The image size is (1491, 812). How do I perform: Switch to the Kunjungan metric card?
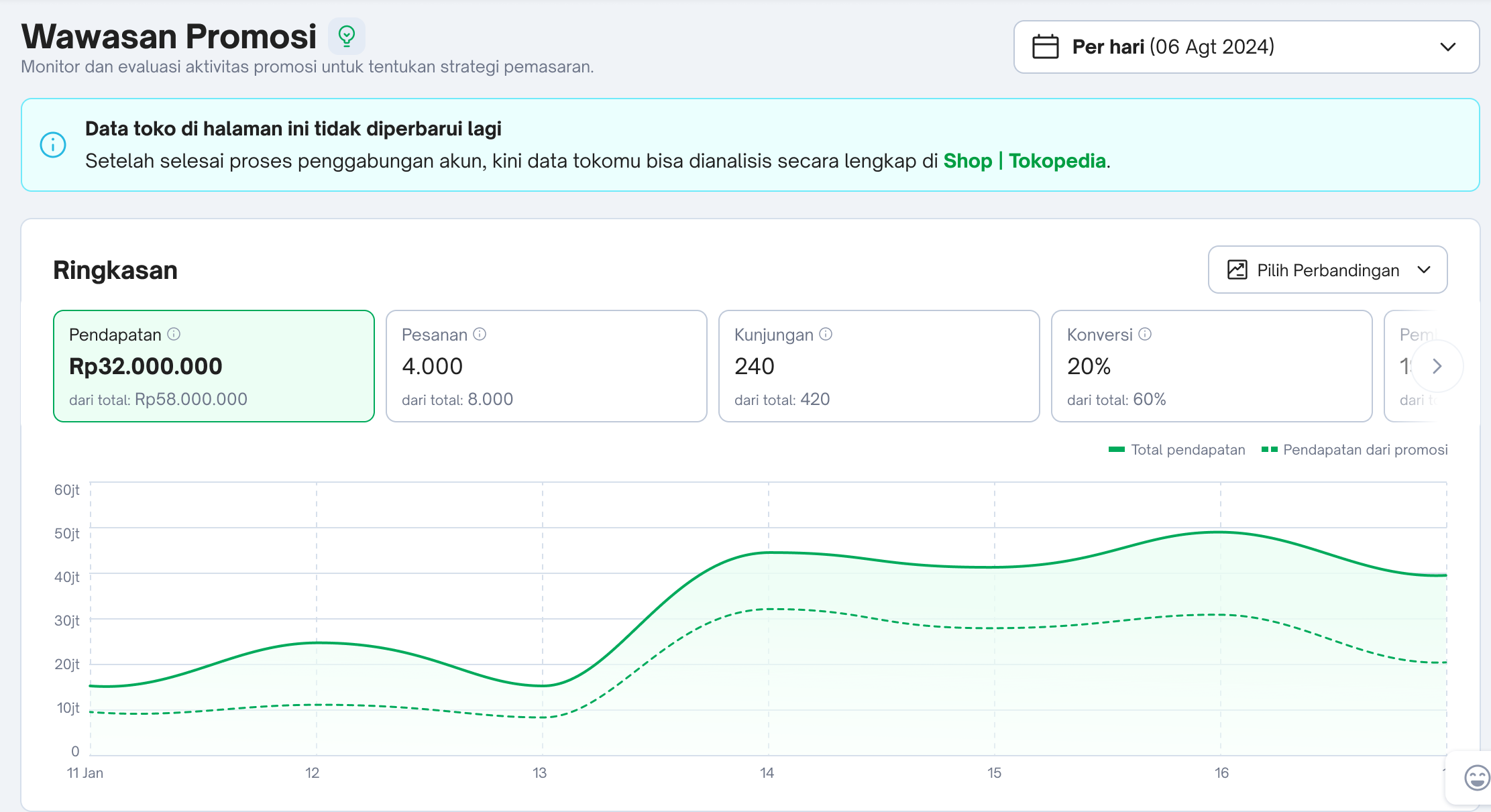[x=879, y=366]
